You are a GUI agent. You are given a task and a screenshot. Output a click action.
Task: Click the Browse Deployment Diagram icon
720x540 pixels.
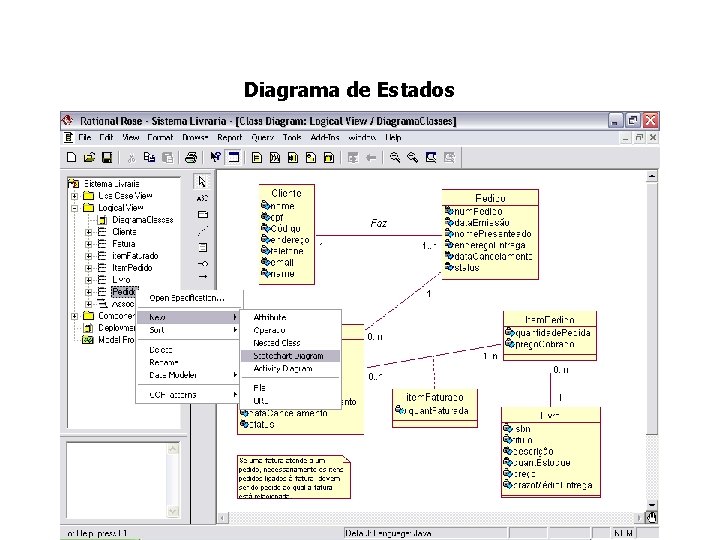tap(329, 158)
